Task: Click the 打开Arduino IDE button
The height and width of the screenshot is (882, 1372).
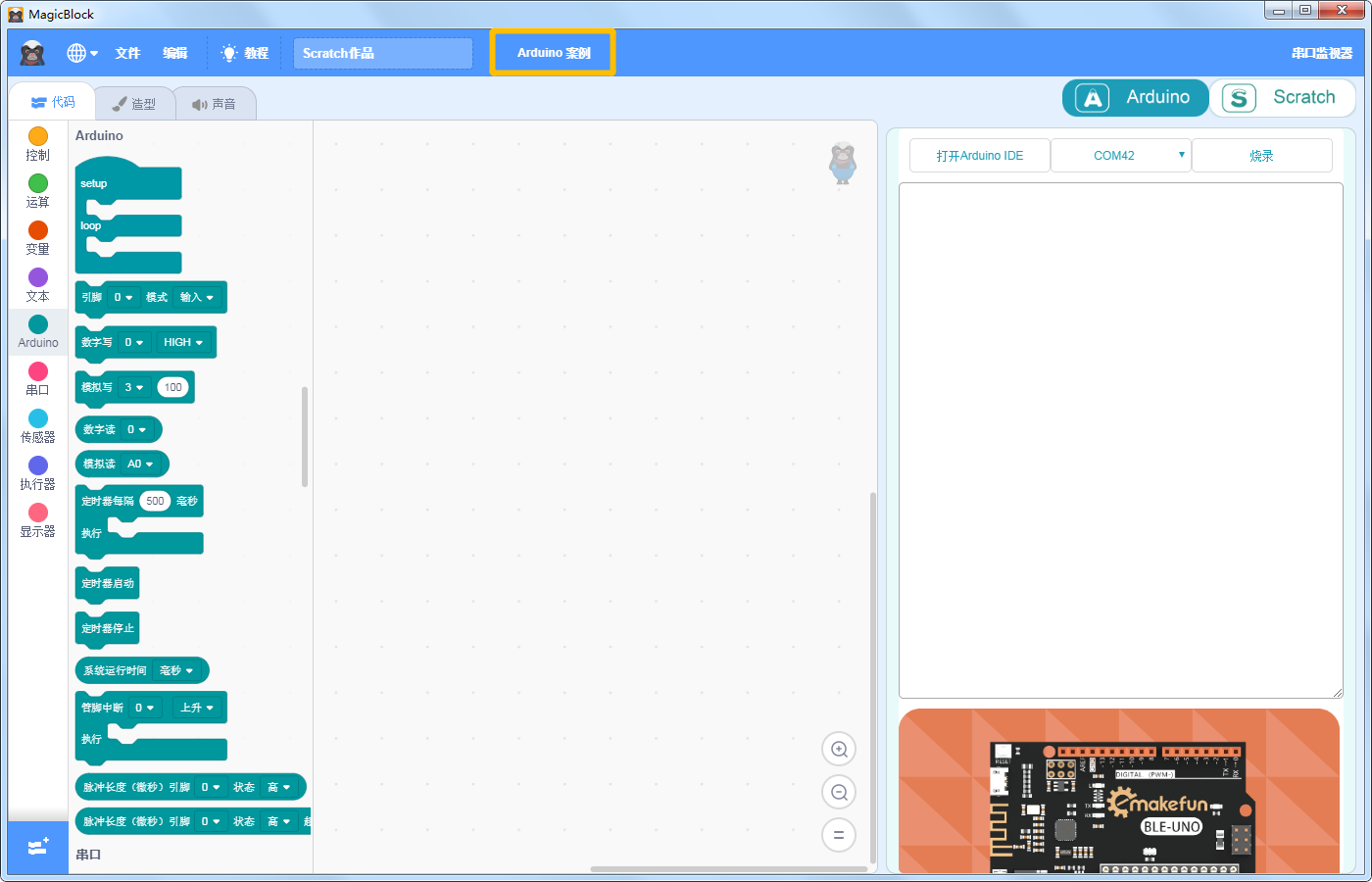Action: tap(980, 156)
